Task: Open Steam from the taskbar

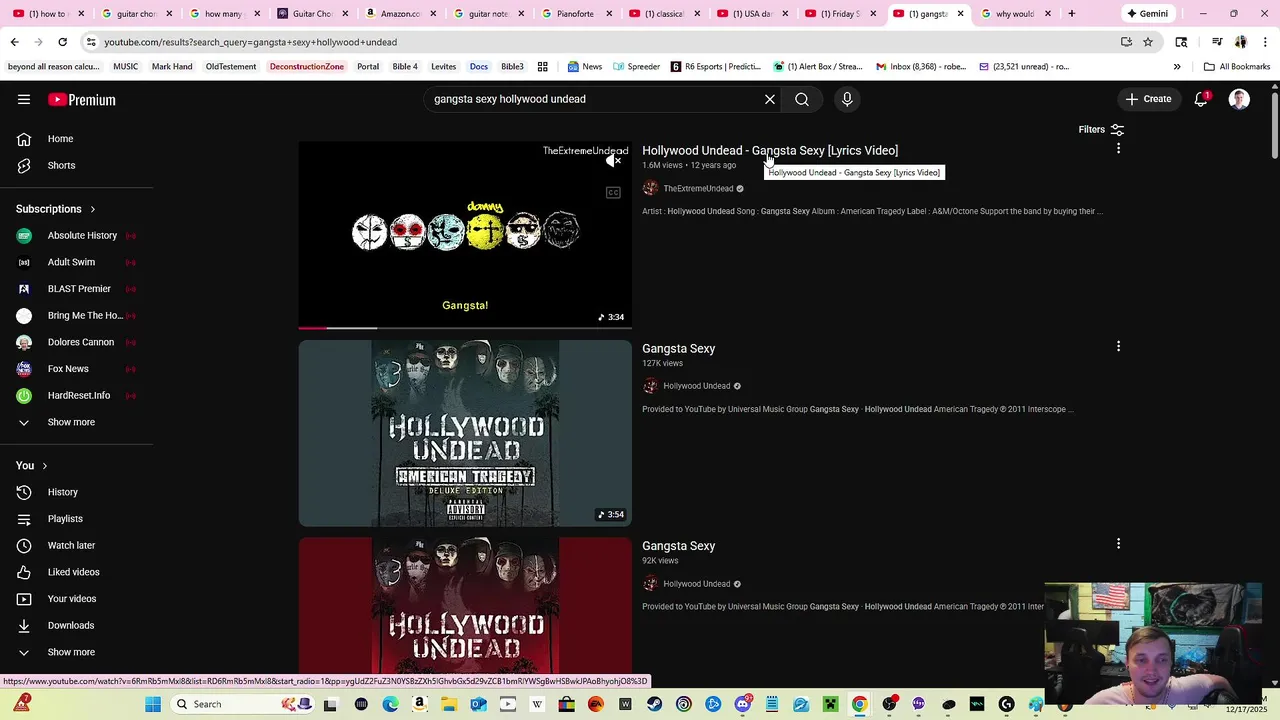Action: pyautogui.click(x=654, y=704)
